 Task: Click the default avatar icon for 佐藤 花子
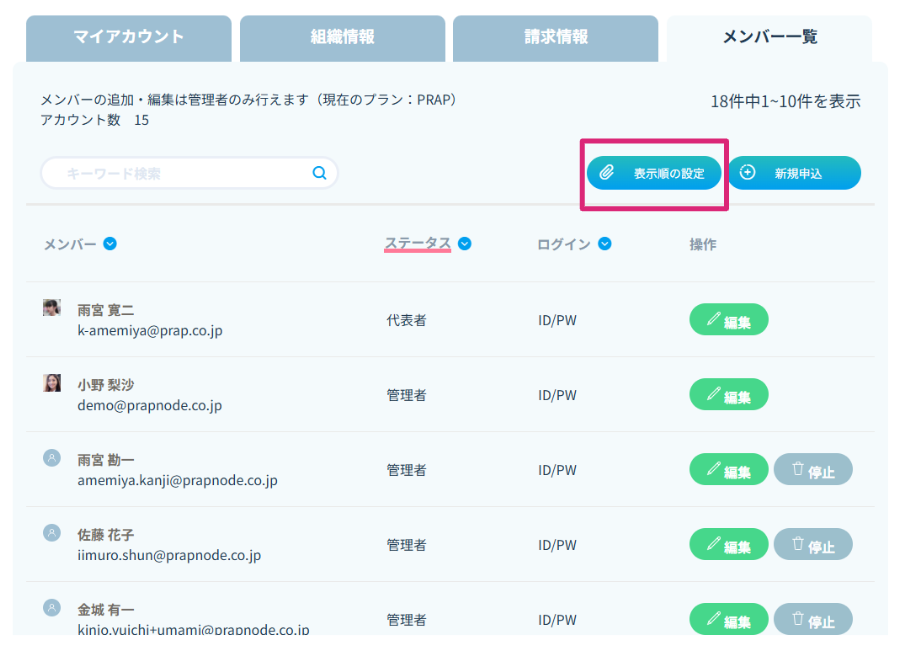click(x=52, y=533)
